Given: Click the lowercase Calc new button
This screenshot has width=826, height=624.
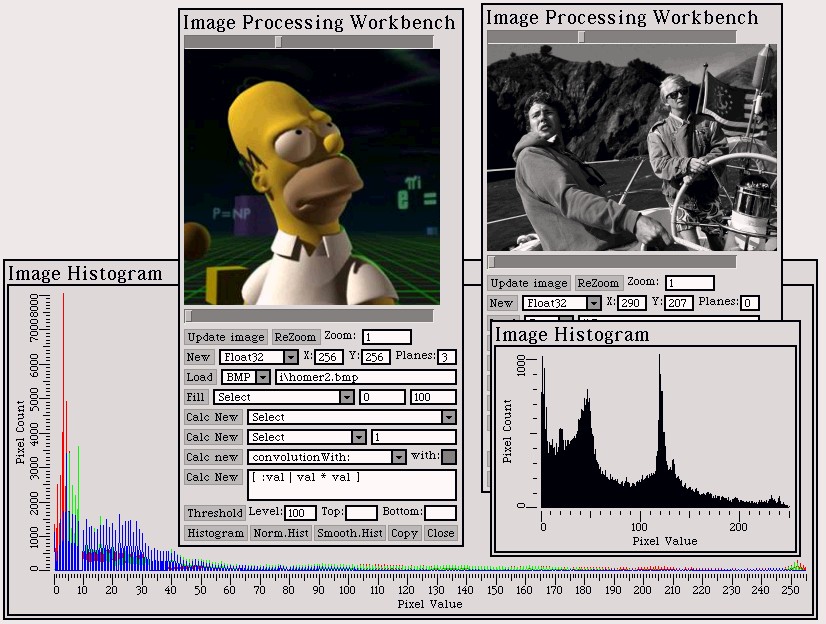Looking at the screenshot, I should pyautogui.click(x=212, y=457).
